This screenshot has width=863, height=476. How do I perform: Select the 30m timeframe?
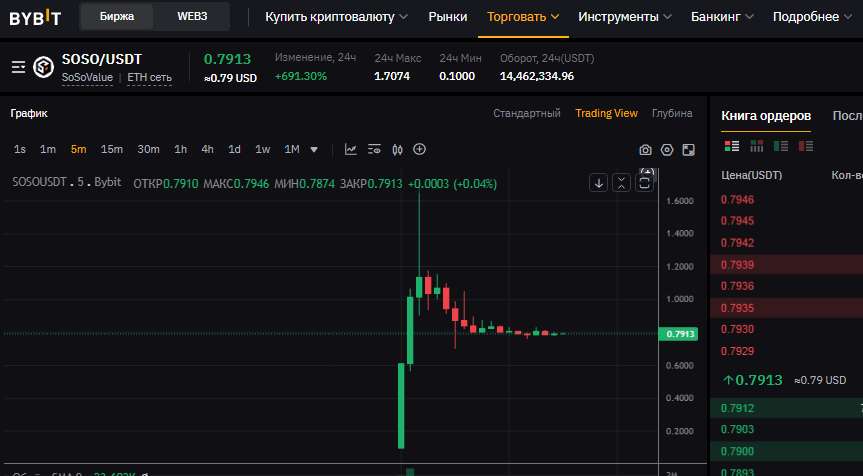pyautogui.click(x=149, y=149)
